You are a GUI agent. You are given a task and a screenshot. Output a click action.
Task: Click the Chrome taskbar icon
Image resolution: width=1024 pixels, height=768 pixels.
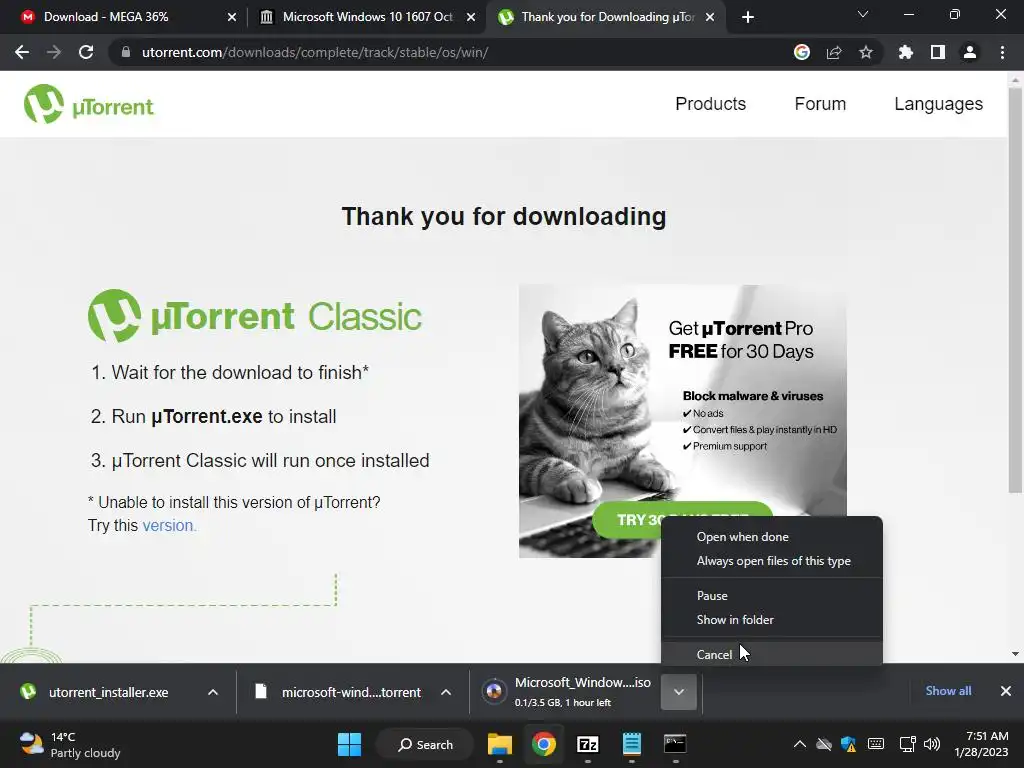click(543, 744)
